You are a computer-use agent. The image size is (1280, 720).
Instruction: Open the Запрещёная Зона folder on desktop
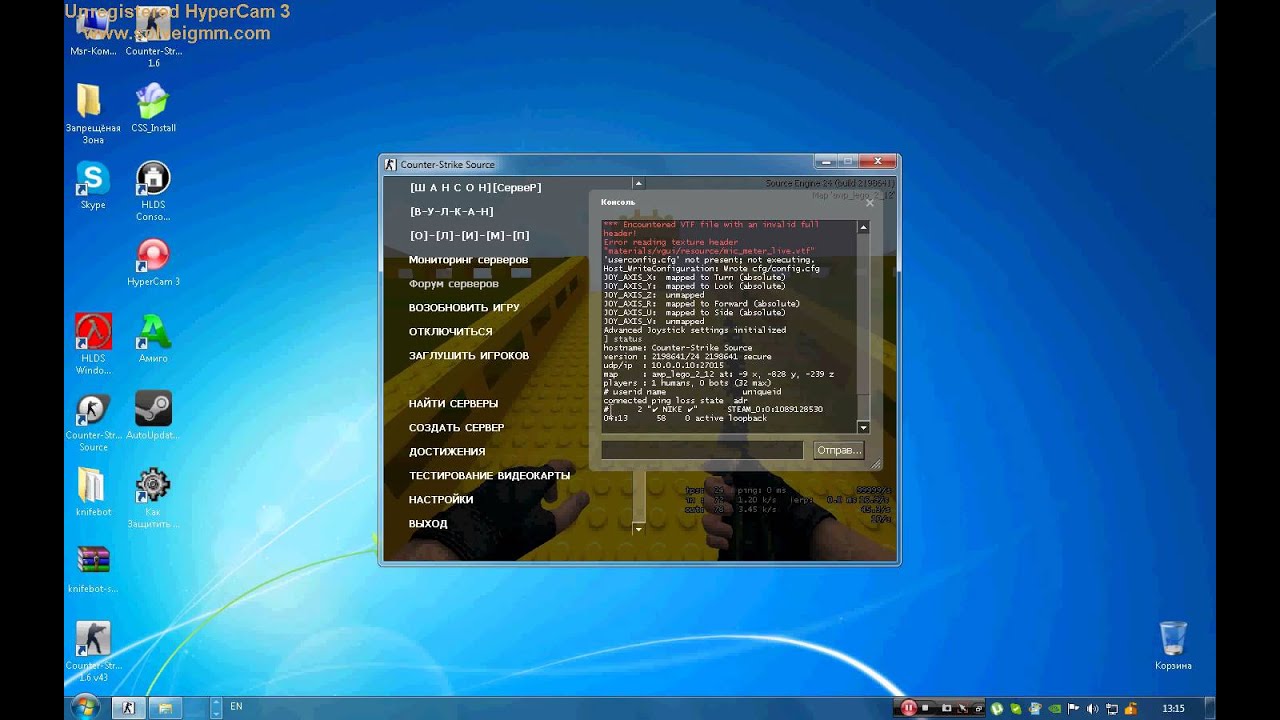[93, 112]
